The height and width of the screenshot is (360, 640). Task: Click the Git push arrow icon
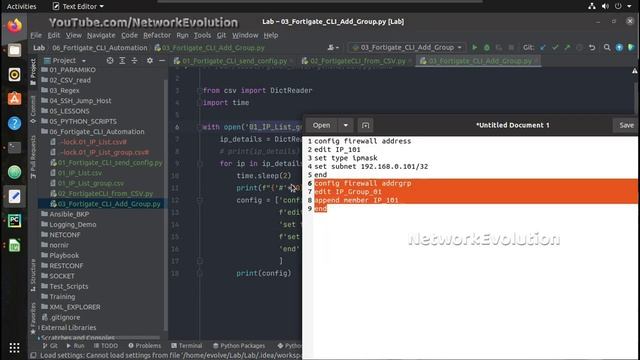click(x=567, y=47)
